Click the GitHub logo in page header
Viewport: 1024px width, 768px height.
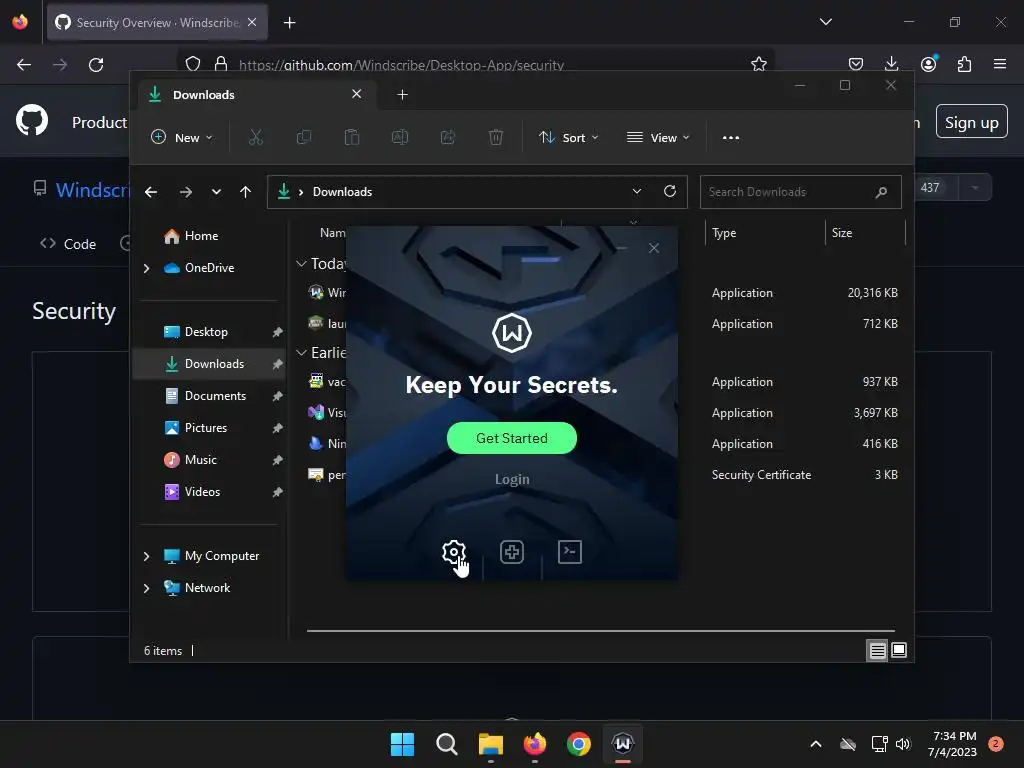tap(32, 120)
